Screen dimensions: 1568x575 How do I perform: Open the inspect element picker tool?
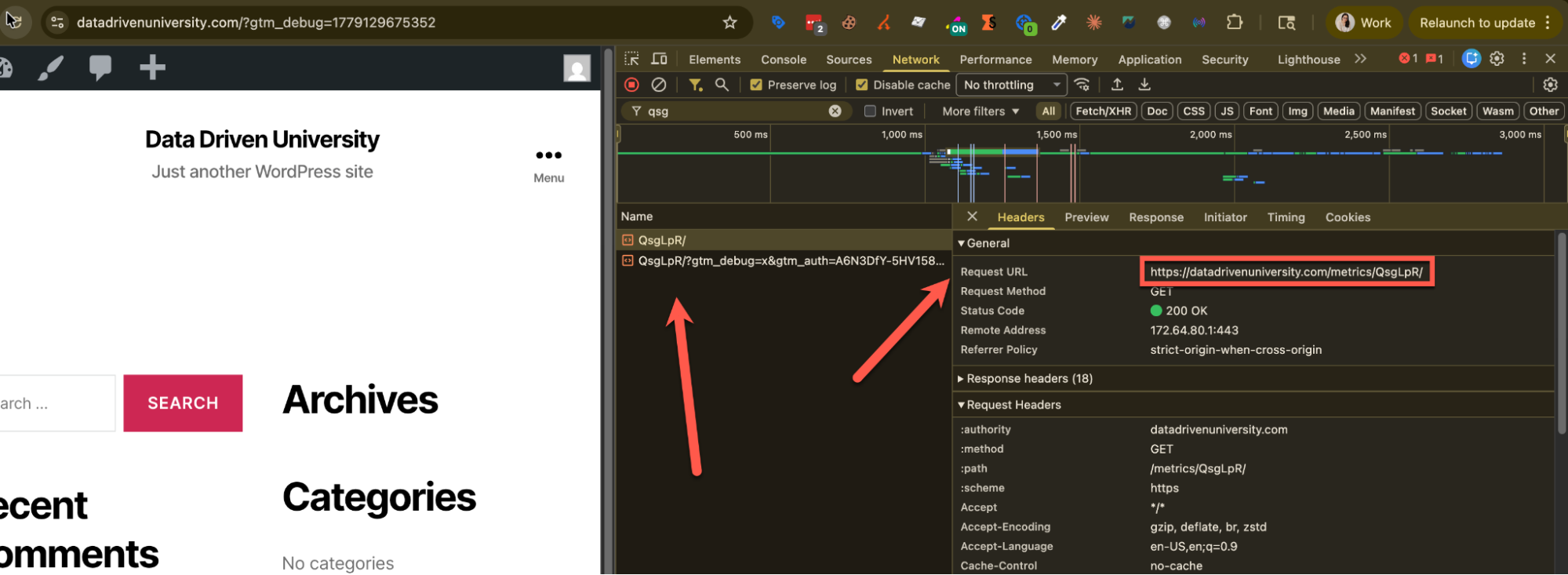pyautogui.click(x=631, y=59)
